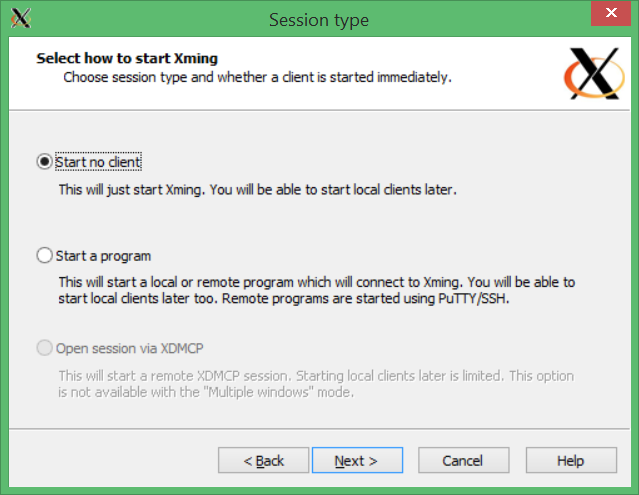639x495 pixels.
Task: Click the "This will just start Xming" description
Action: pyautogui.click(x=258, y=190)
